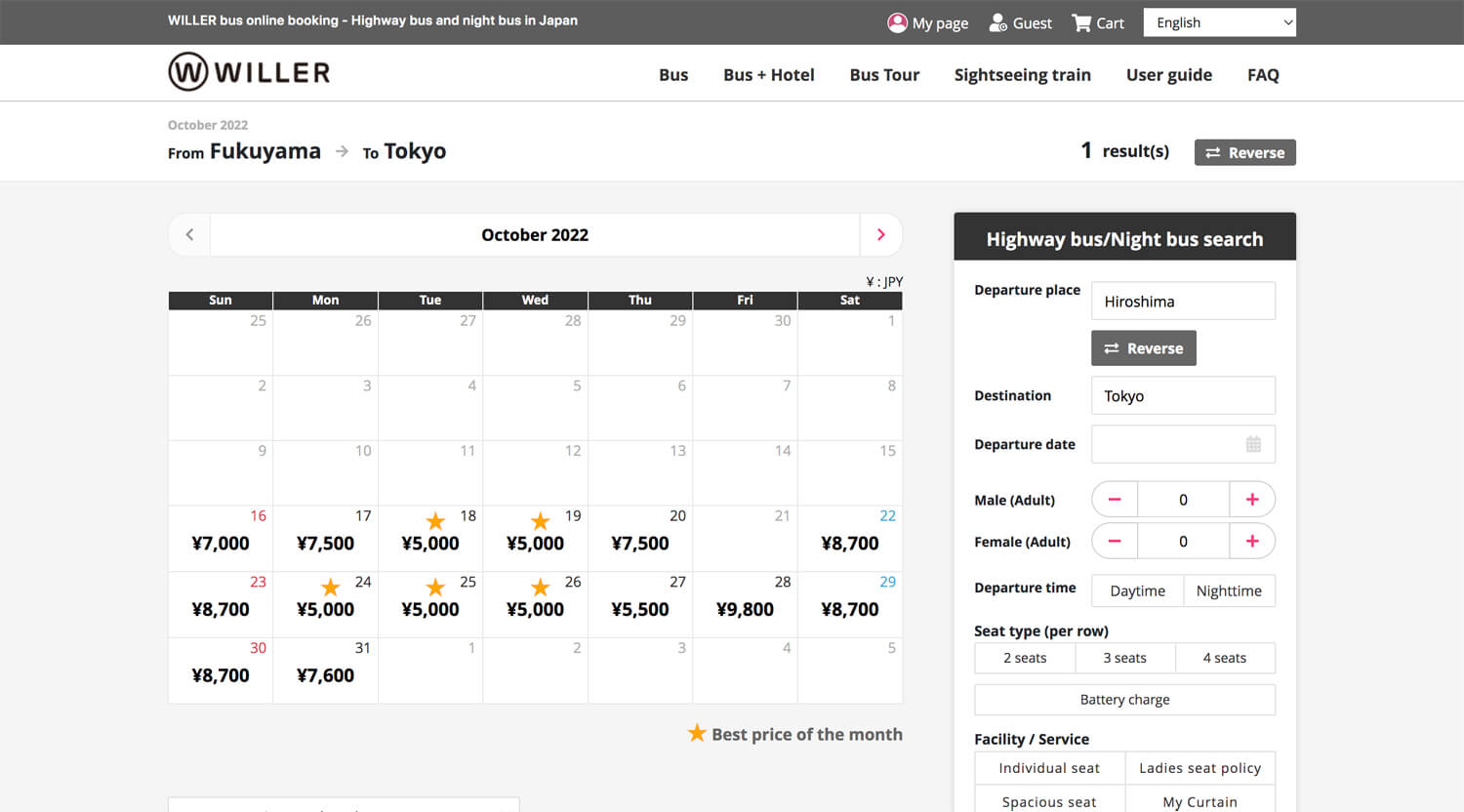Increase Female (Adult) count with plus
This screenshot has width=1464, height=812.
tap(1252, 542)
